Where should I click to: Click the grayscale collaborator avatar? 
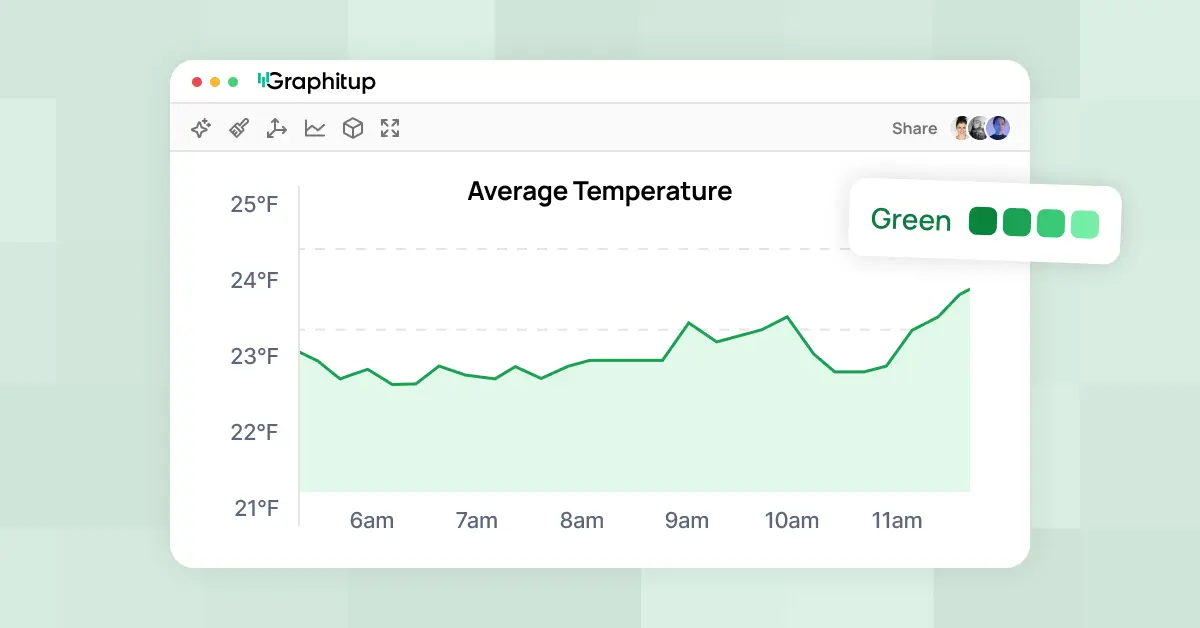click(x=978, y=128)
